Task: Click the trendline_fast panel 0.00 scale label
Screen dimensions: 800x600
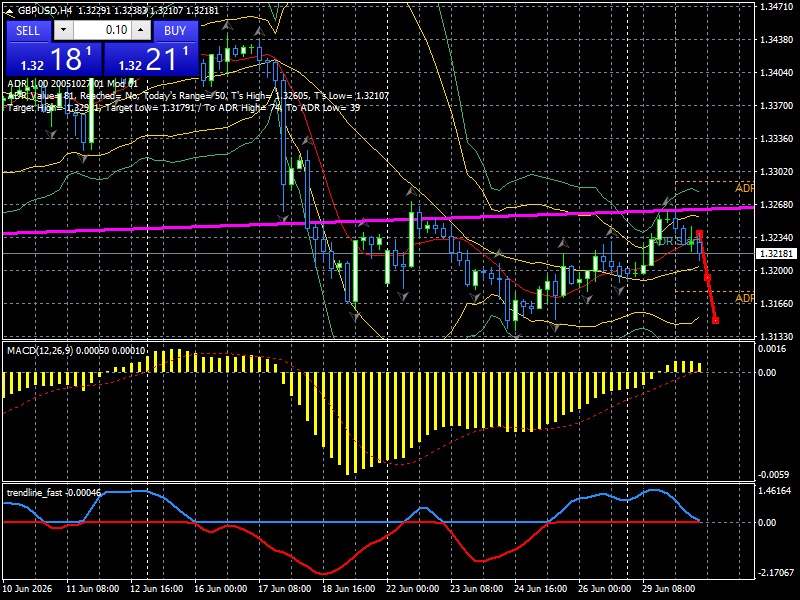Action: (767, 522)
